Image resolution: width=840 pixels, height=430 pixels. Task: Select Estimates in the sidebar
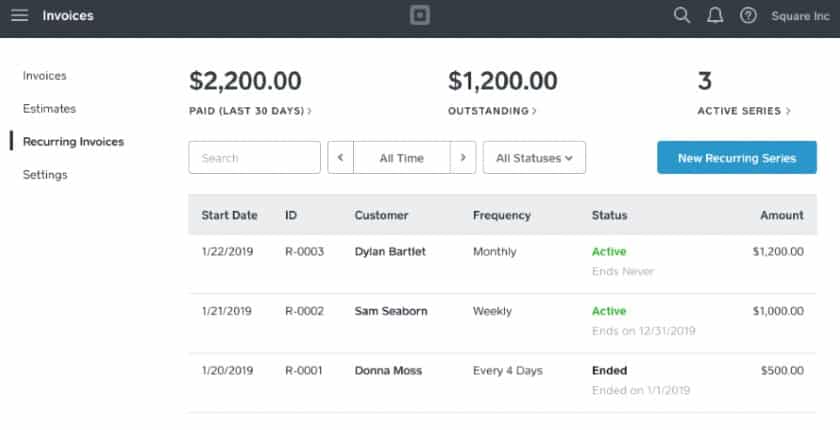(49, 109)
